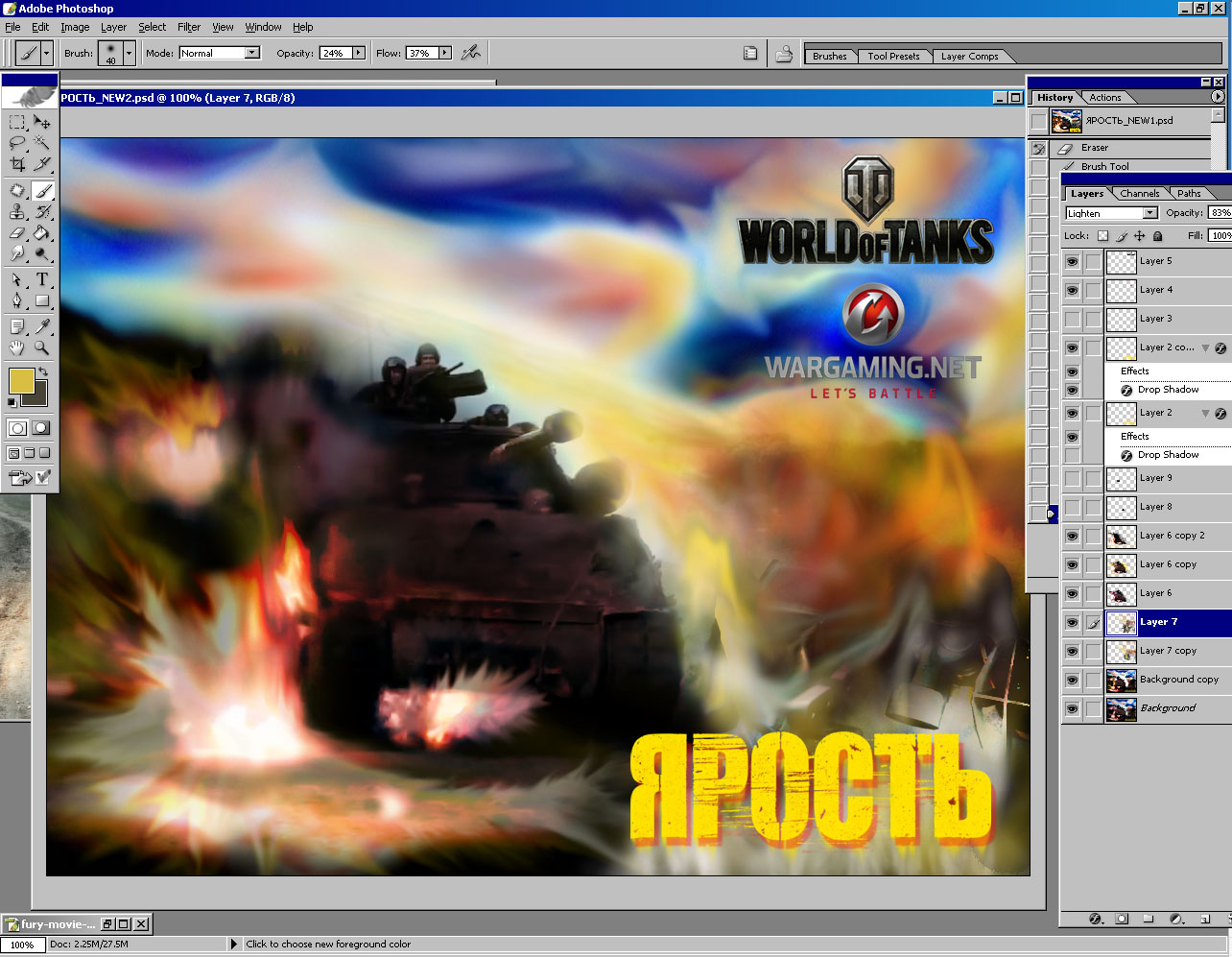Open the Flow slider arrow

[445, 53]
